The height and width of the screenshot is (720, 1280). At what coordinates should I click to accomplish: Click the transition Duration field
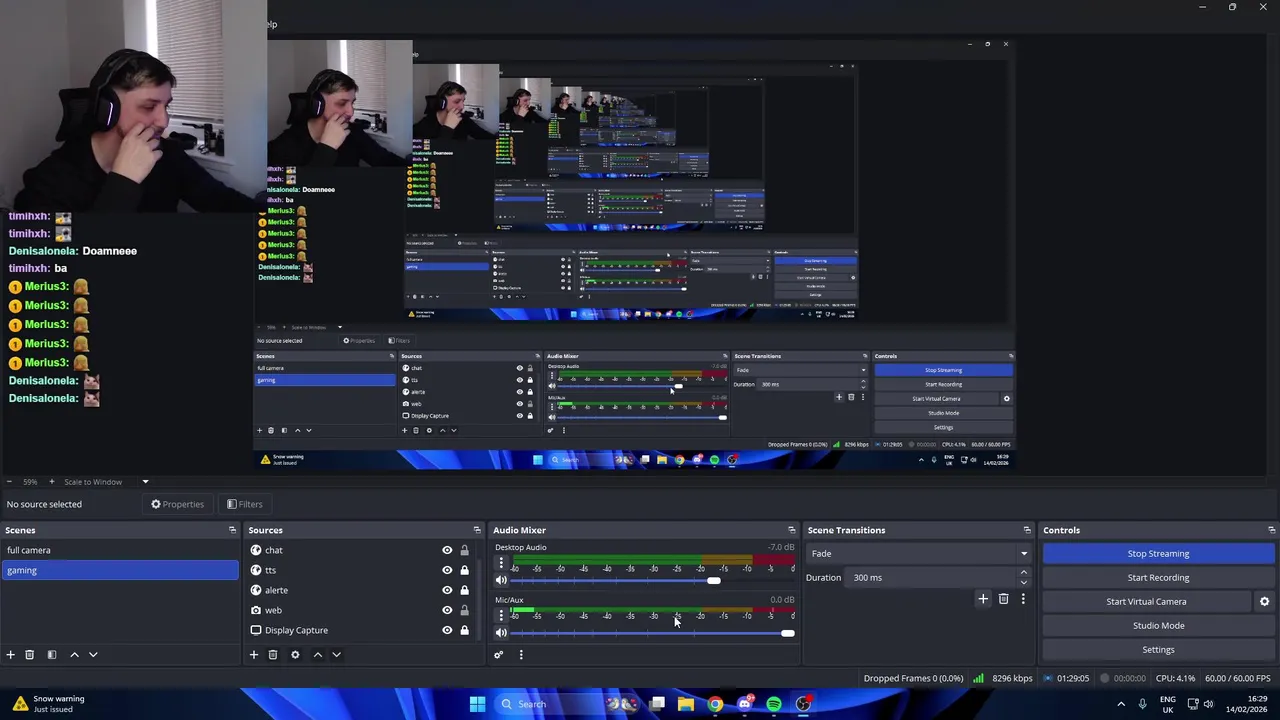pos(930,577)
